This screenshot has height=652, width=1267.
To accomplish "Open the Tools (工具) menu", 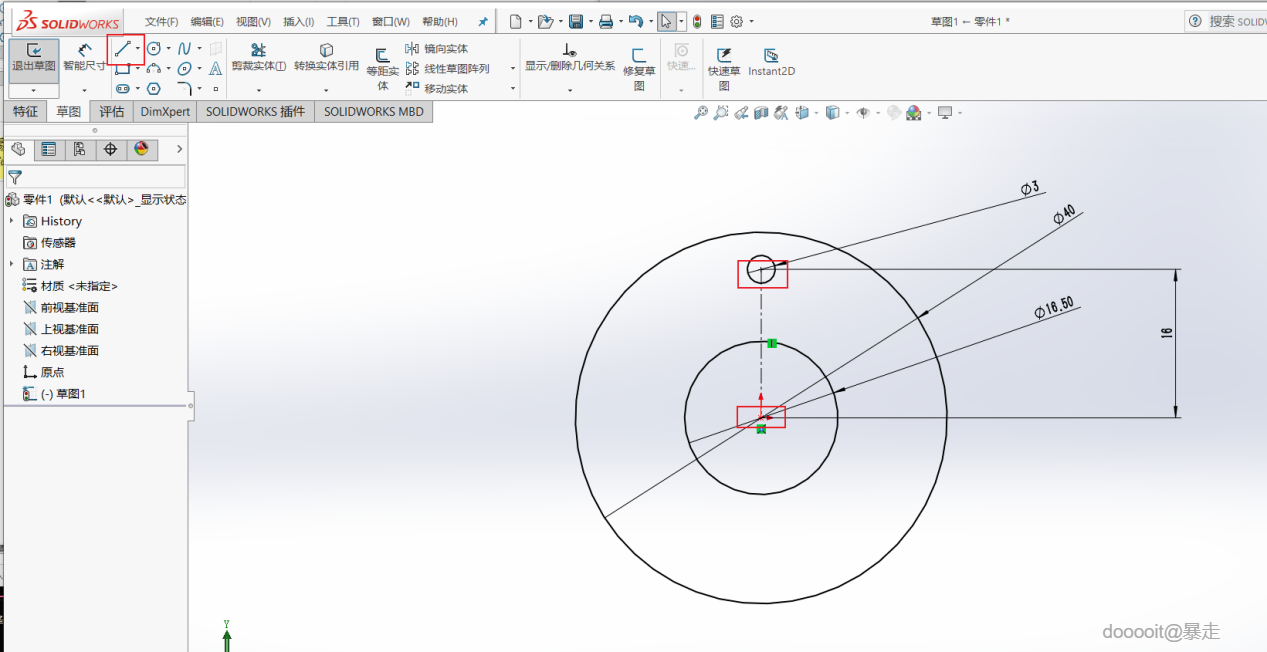I will (x=342, y=21).
